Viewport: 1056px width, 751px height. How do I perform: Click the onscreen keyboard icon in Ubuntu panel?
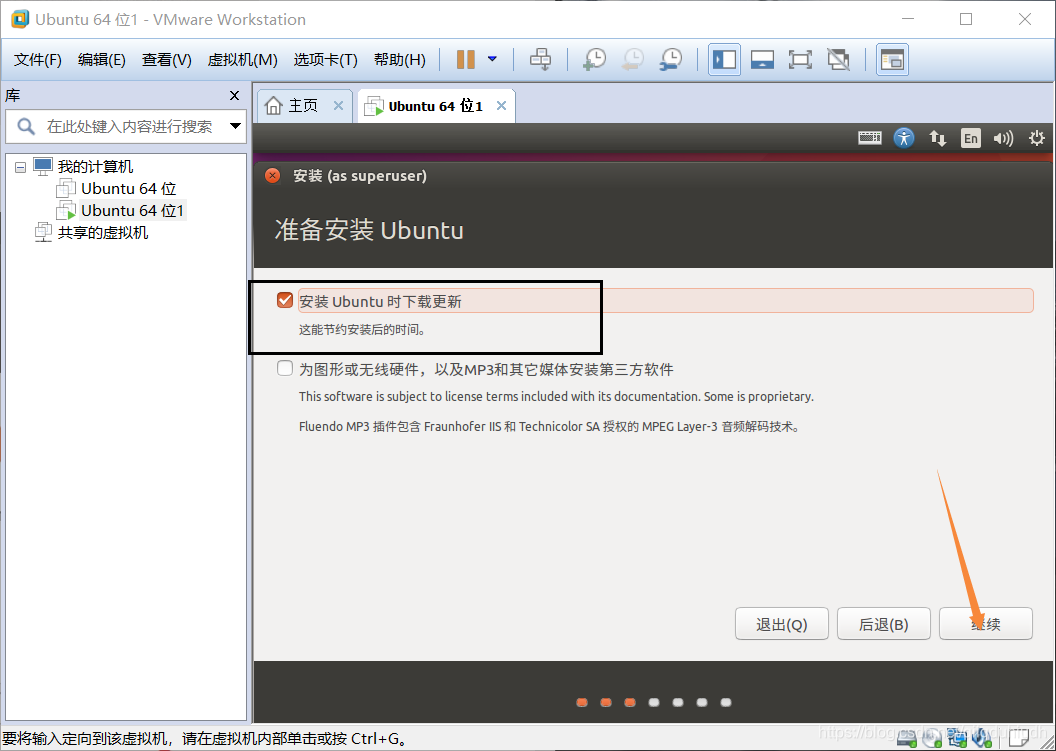pyautogui.click(x=869, y=138)
